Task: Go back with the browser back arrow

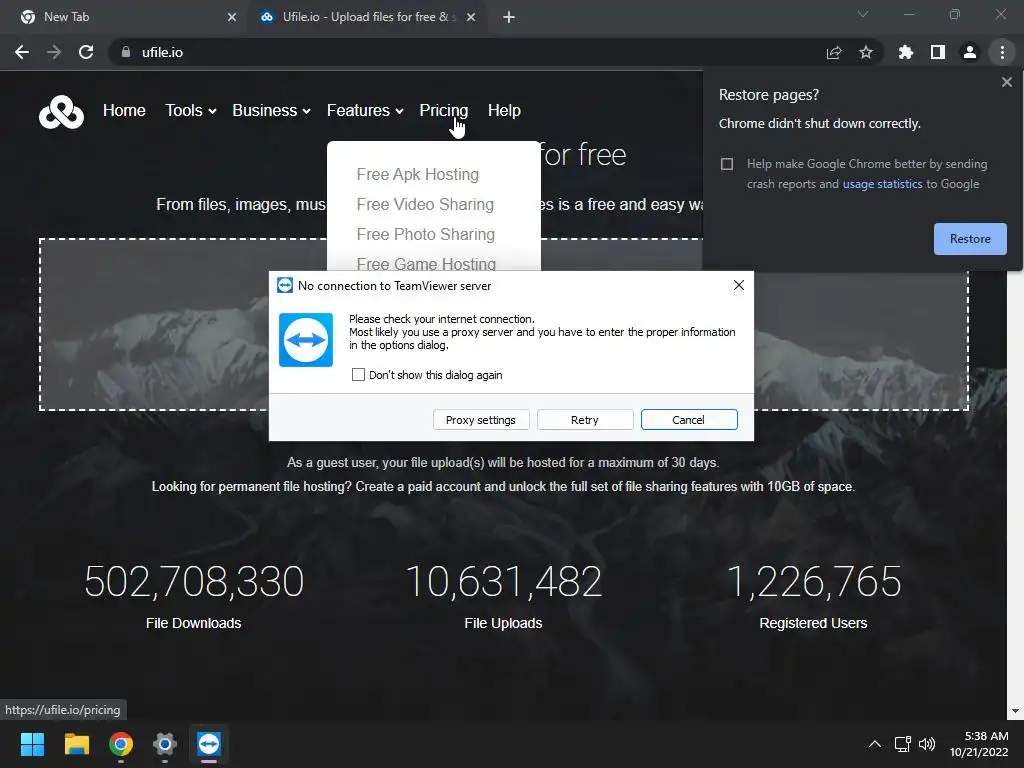Action: click(22, 52)
